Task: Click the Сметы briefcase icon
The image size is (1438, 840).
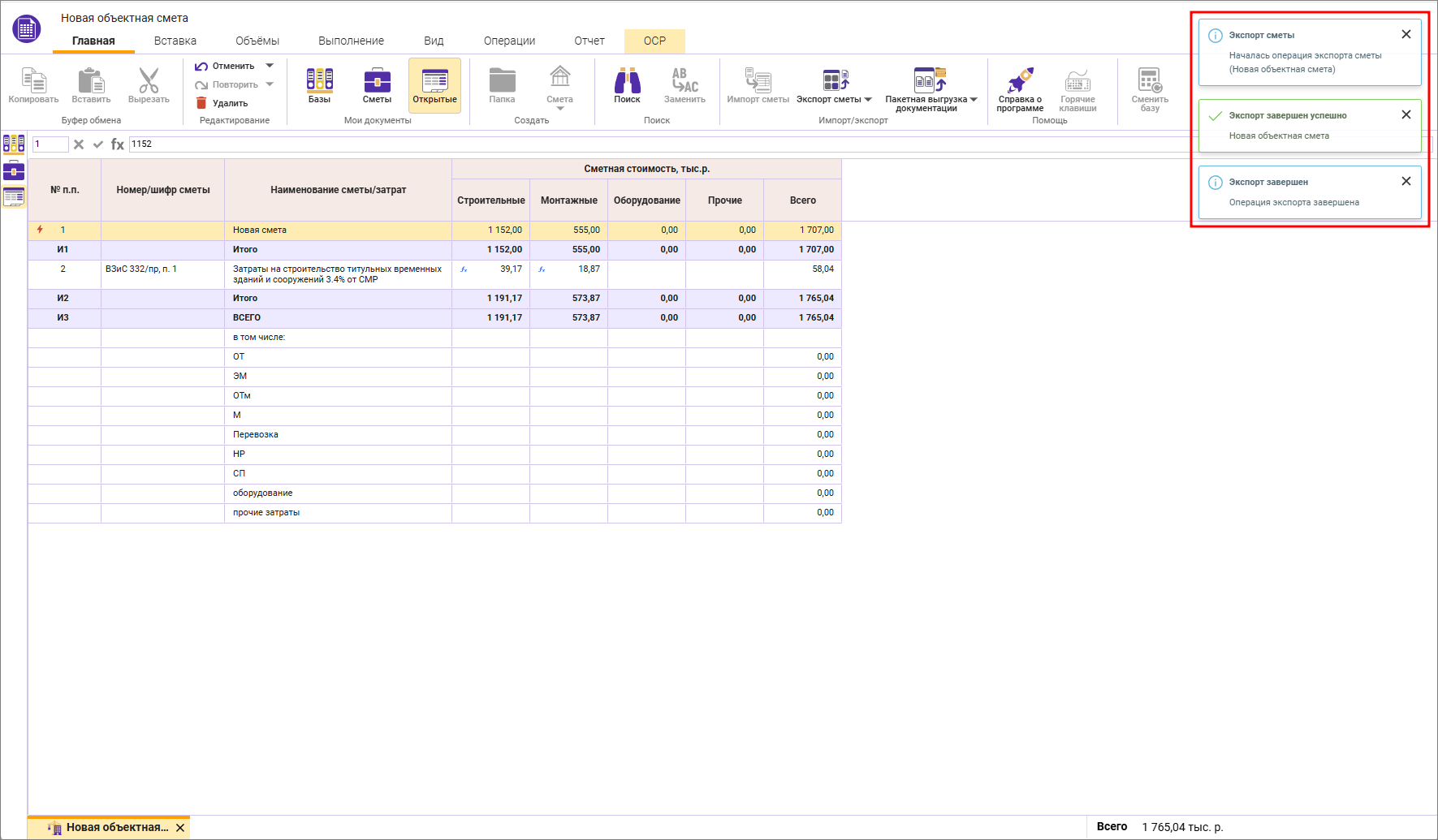Action: click(377, 81)
